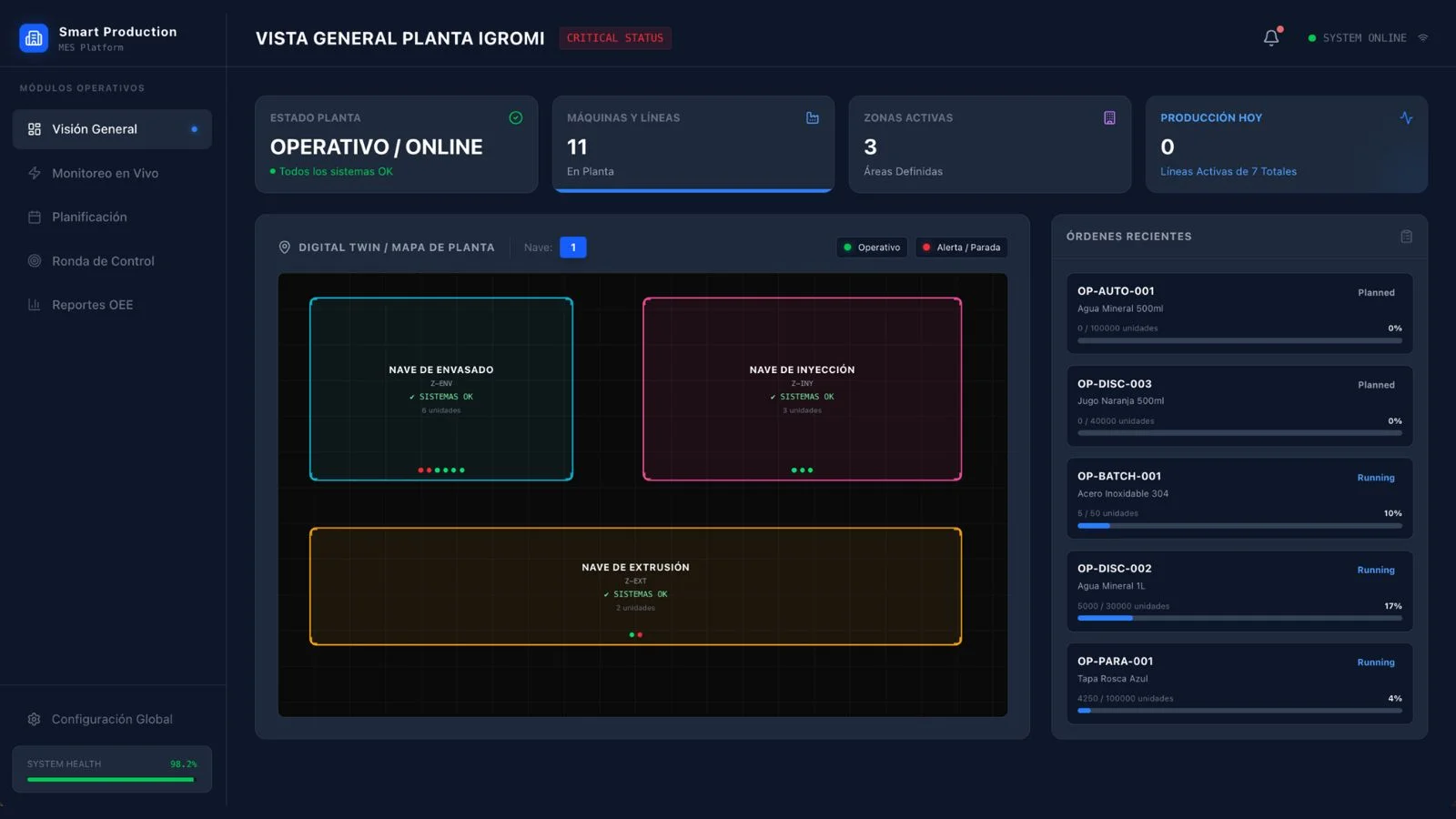The width and height of the screenshot is (1456, 819).
Task: Open Configuración Global settings
Action: coord(111,719)
